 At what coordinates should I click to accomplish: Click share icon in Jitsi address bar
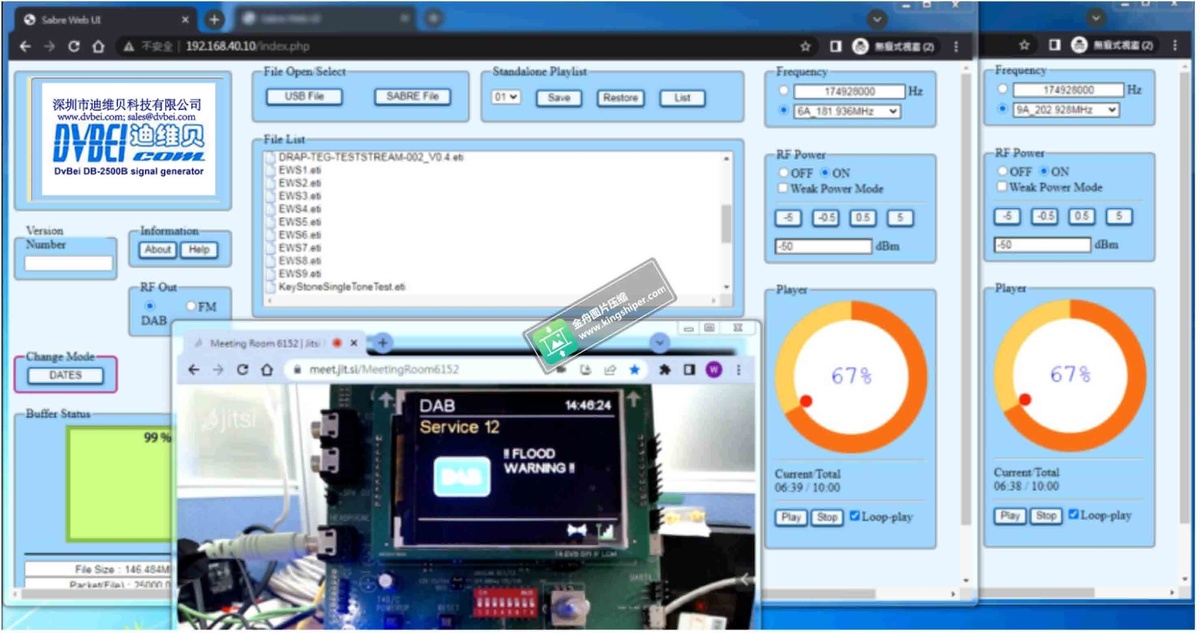(610, 369)
